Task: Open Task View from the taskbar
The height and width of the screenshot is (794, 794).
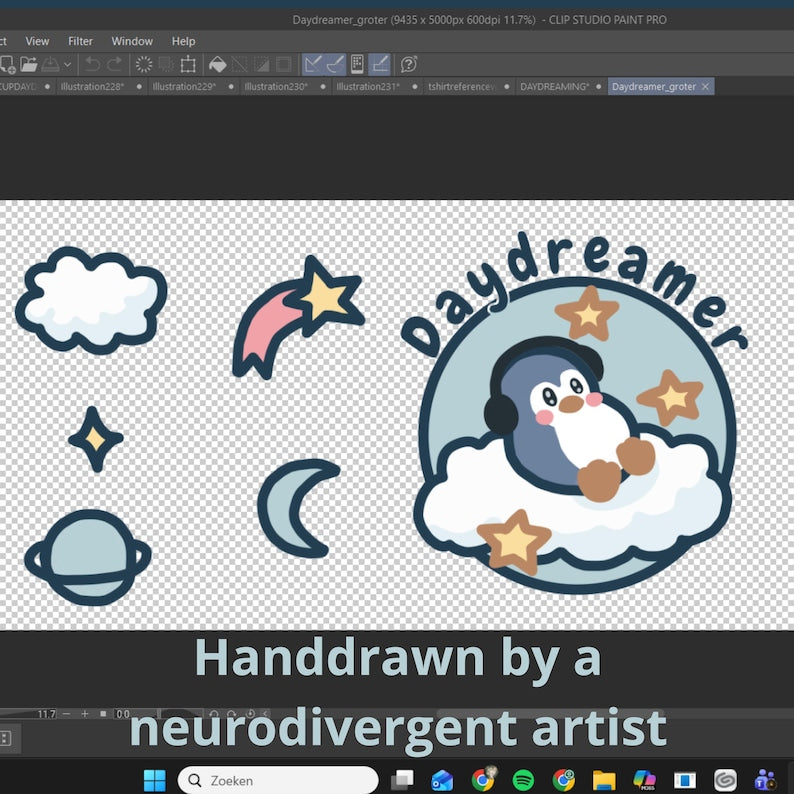Action: pos(403,780)
